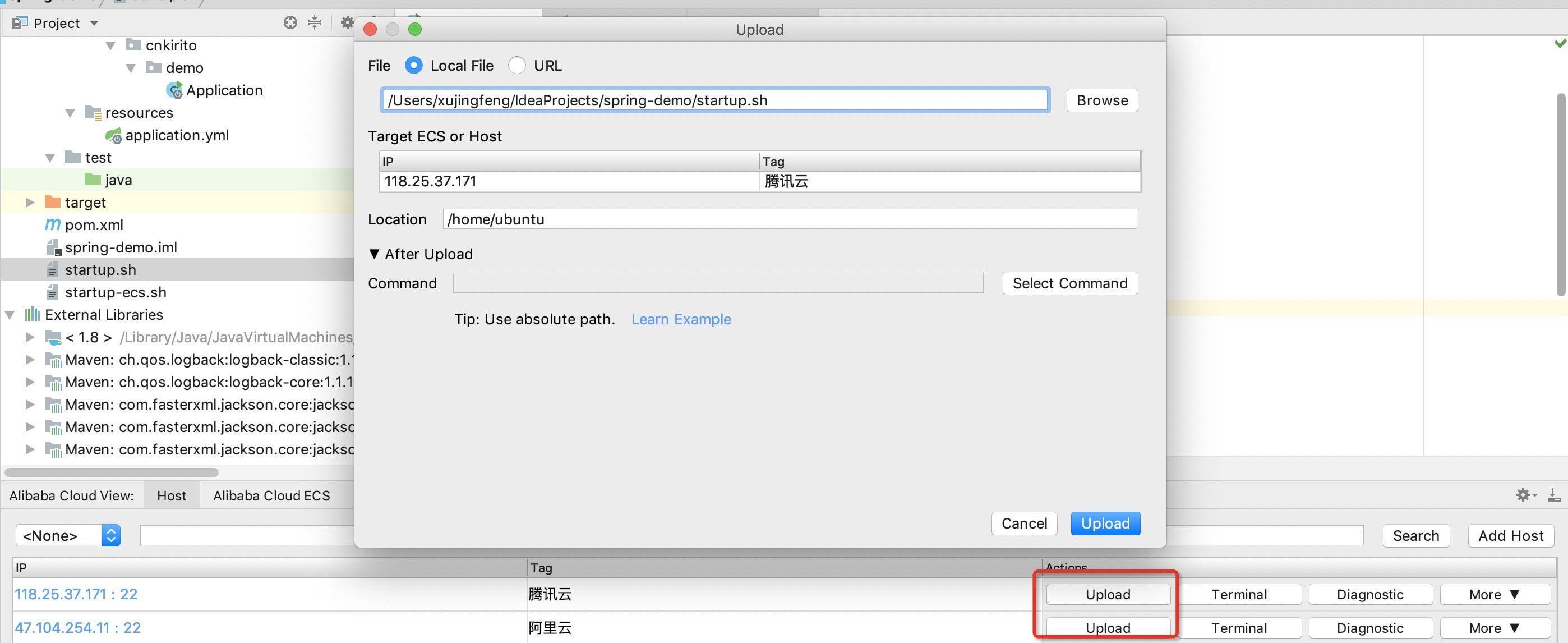The height and width of the screenshot is (643, 1568).
Task: Click the pom.xml Maven icon
Action: (x=52, y=224)
